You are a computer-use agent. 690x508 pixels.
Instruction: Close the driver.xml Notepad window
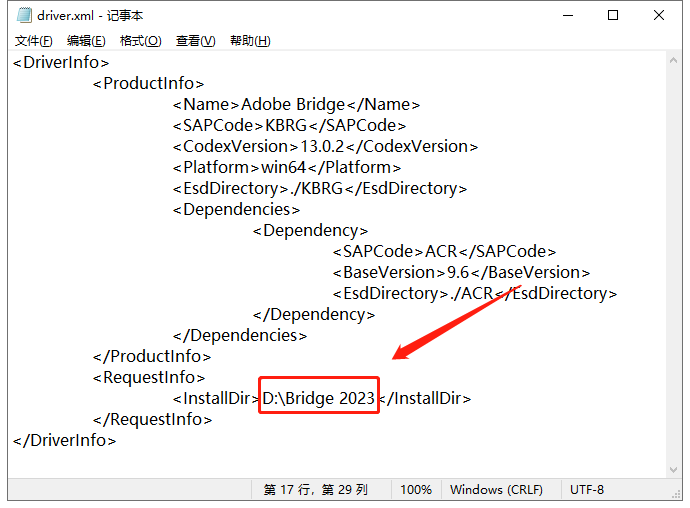pyautogui.click(x=659, y=16)
